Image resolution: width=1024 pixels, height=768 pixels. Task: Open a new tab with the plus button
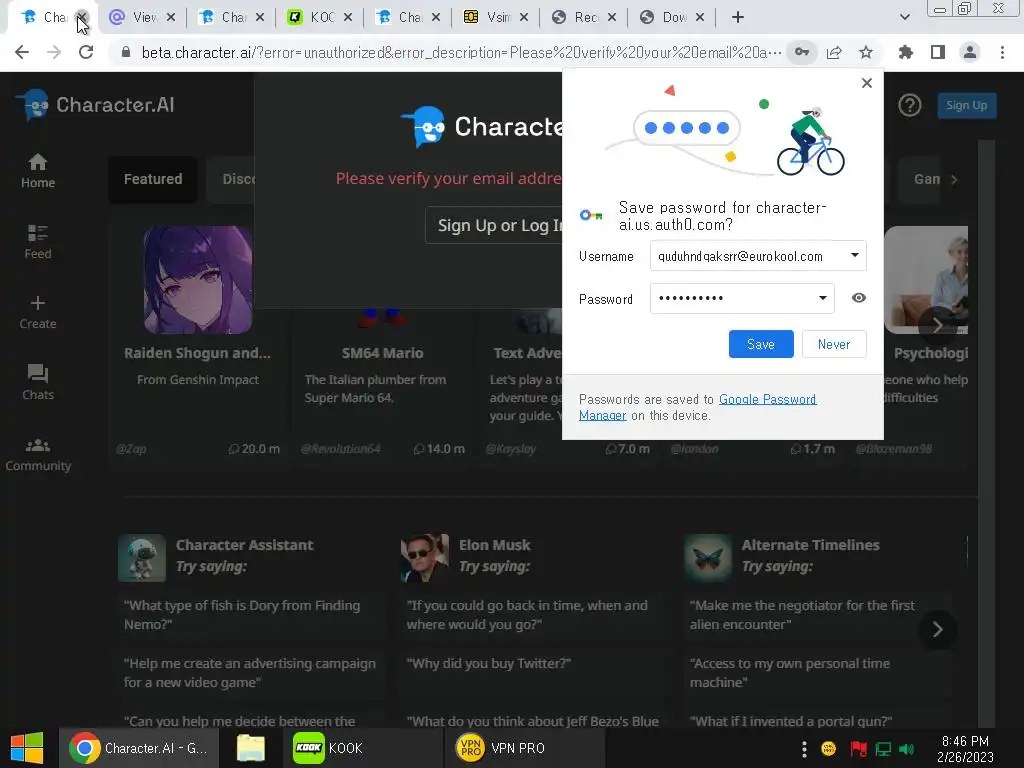(737, 18)
